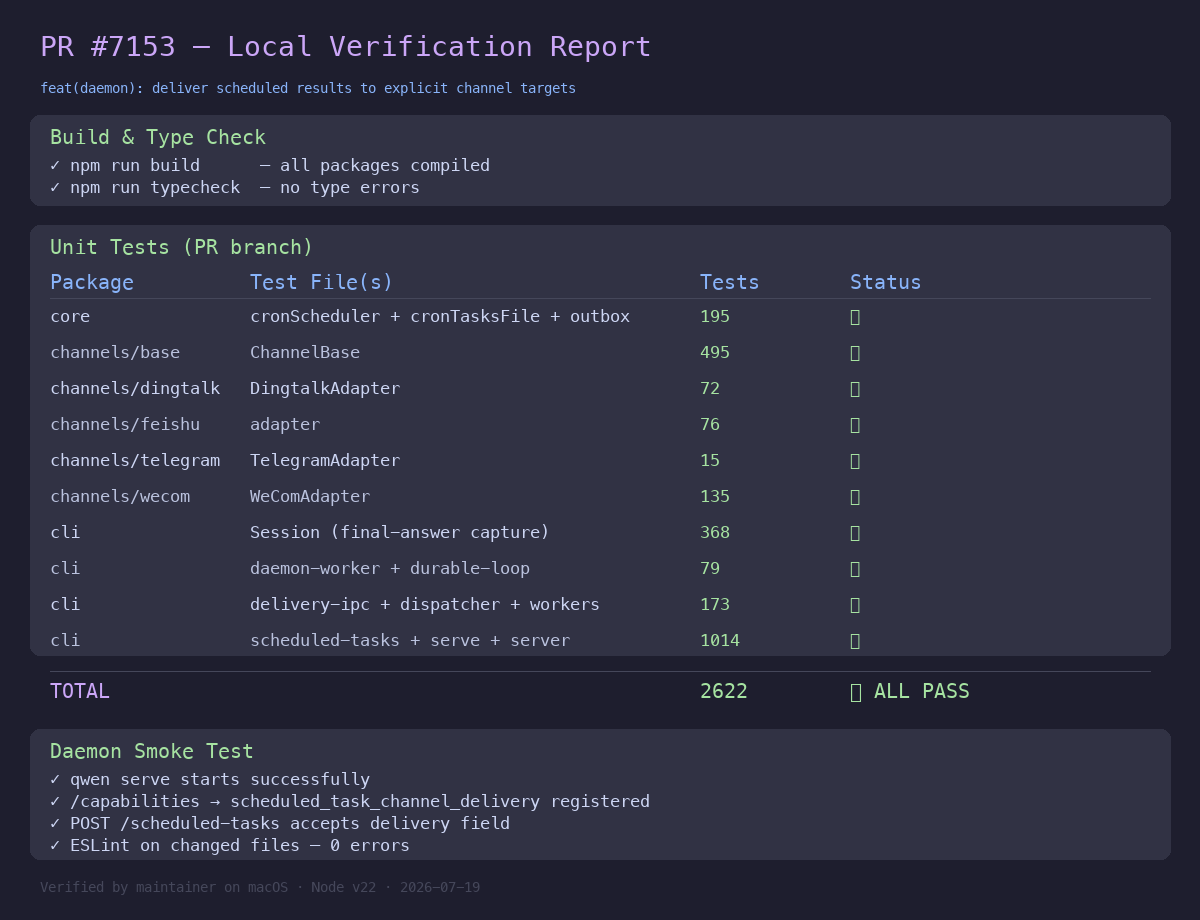Viewport: 1200px width, 920px height.
Task: Click the 1014 tests value
Action: (720, 640)
